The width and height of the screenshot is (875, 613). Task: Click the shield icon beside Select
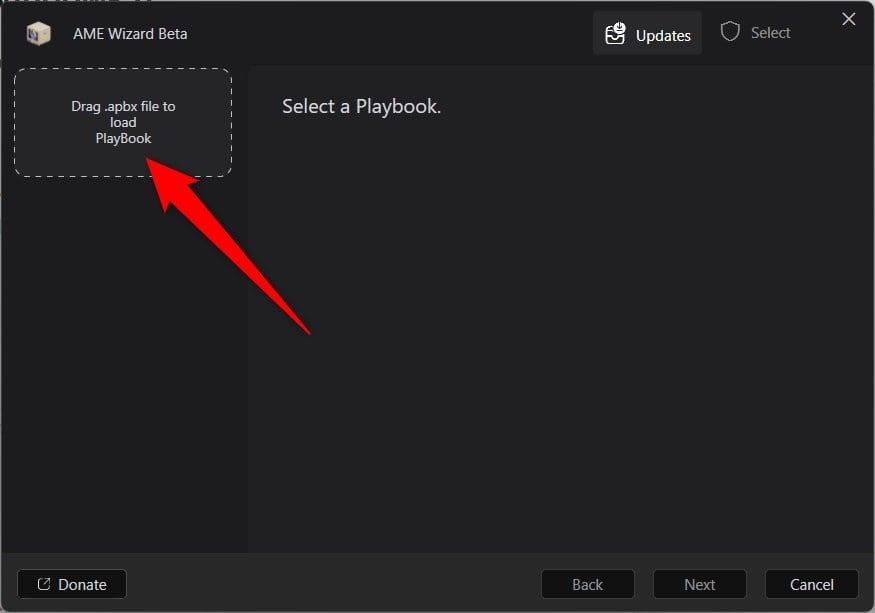[x=730, y=32]
